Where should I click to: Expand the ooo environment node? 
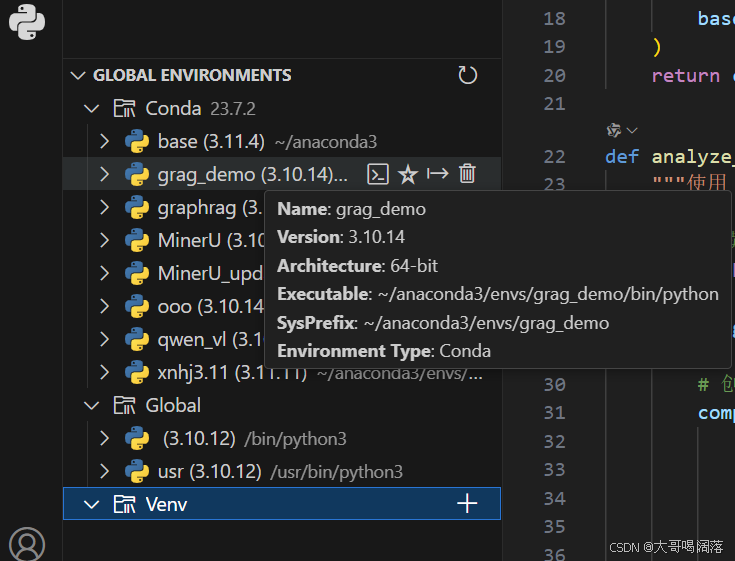coord(105,307)
